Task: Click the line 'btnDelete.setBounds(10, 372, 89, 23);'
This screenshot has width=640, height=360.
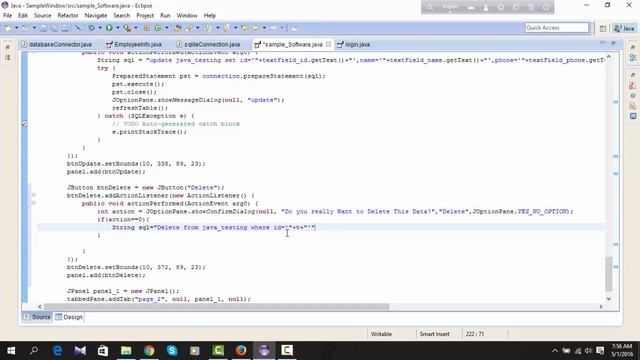Action: 136,267
